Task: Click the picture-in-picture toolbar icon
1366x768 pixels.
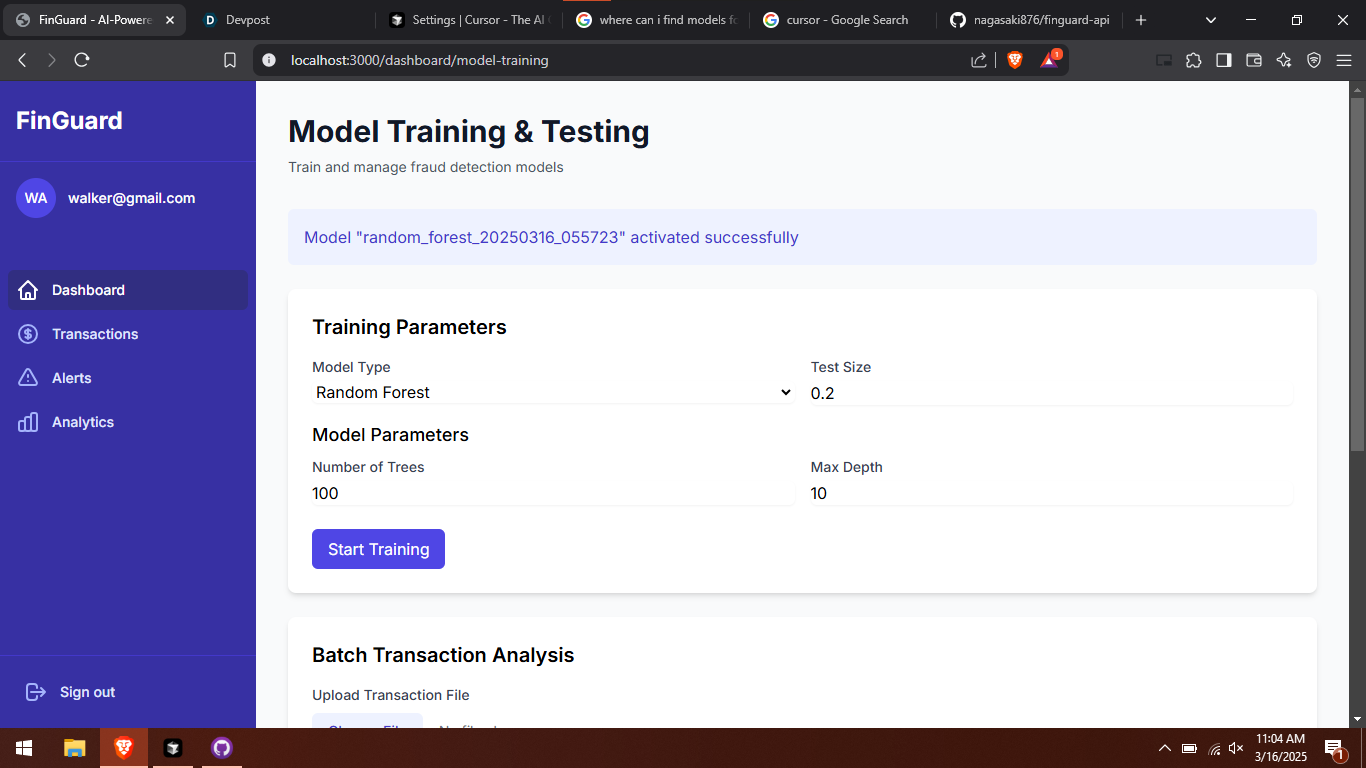Action: [1164, 60]
